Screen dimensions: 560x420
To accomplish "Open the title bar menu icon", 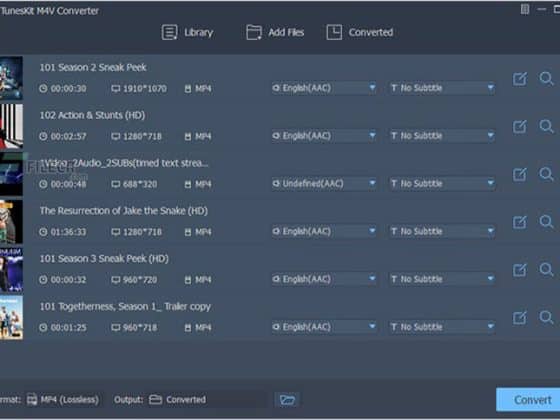I will click(x=525, y=9).
